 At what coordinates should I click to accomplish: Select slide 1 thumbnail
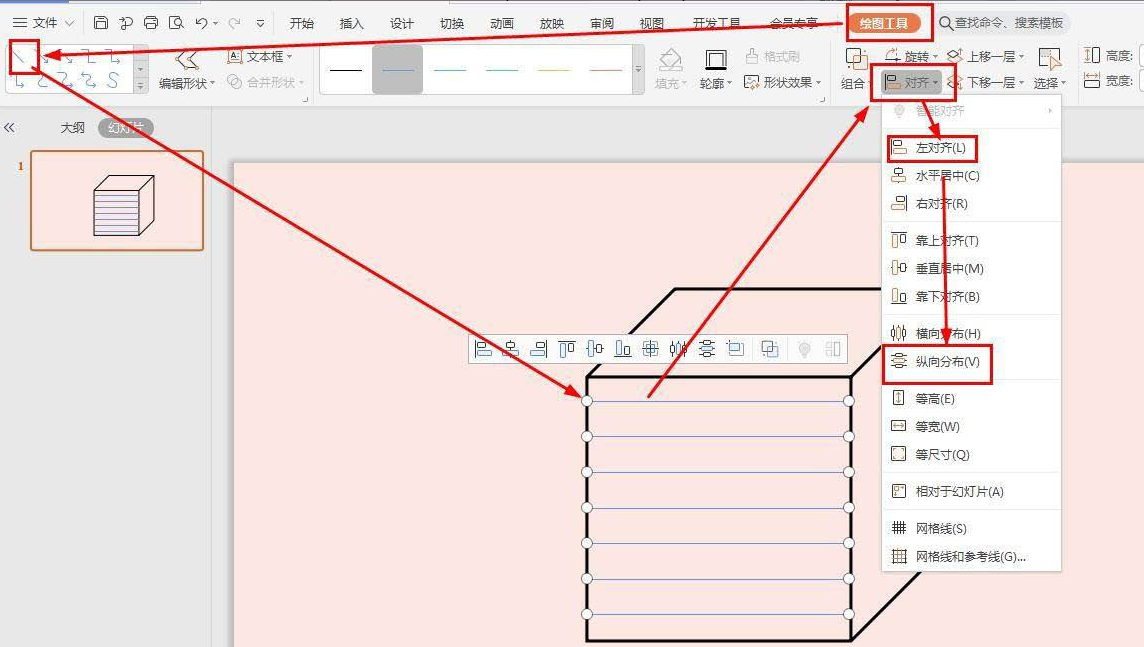[117, 201]
